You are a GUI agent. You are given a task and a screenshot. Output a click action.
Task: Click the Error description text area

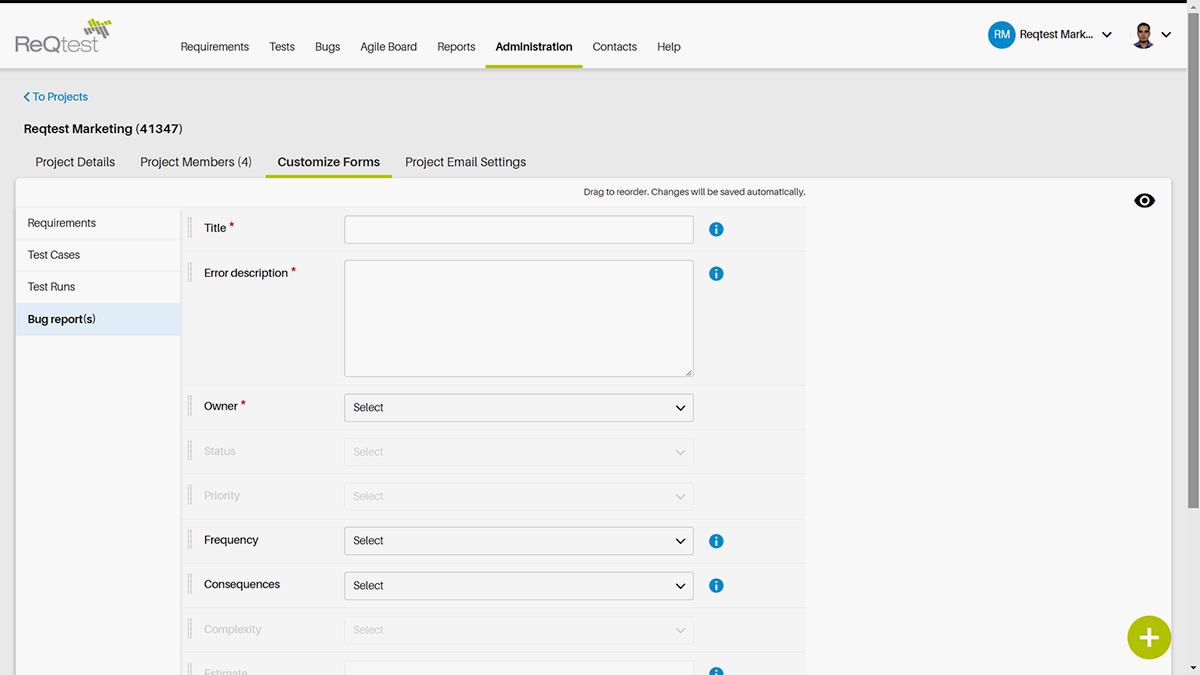pyautogui.click(x=518, y=318)
